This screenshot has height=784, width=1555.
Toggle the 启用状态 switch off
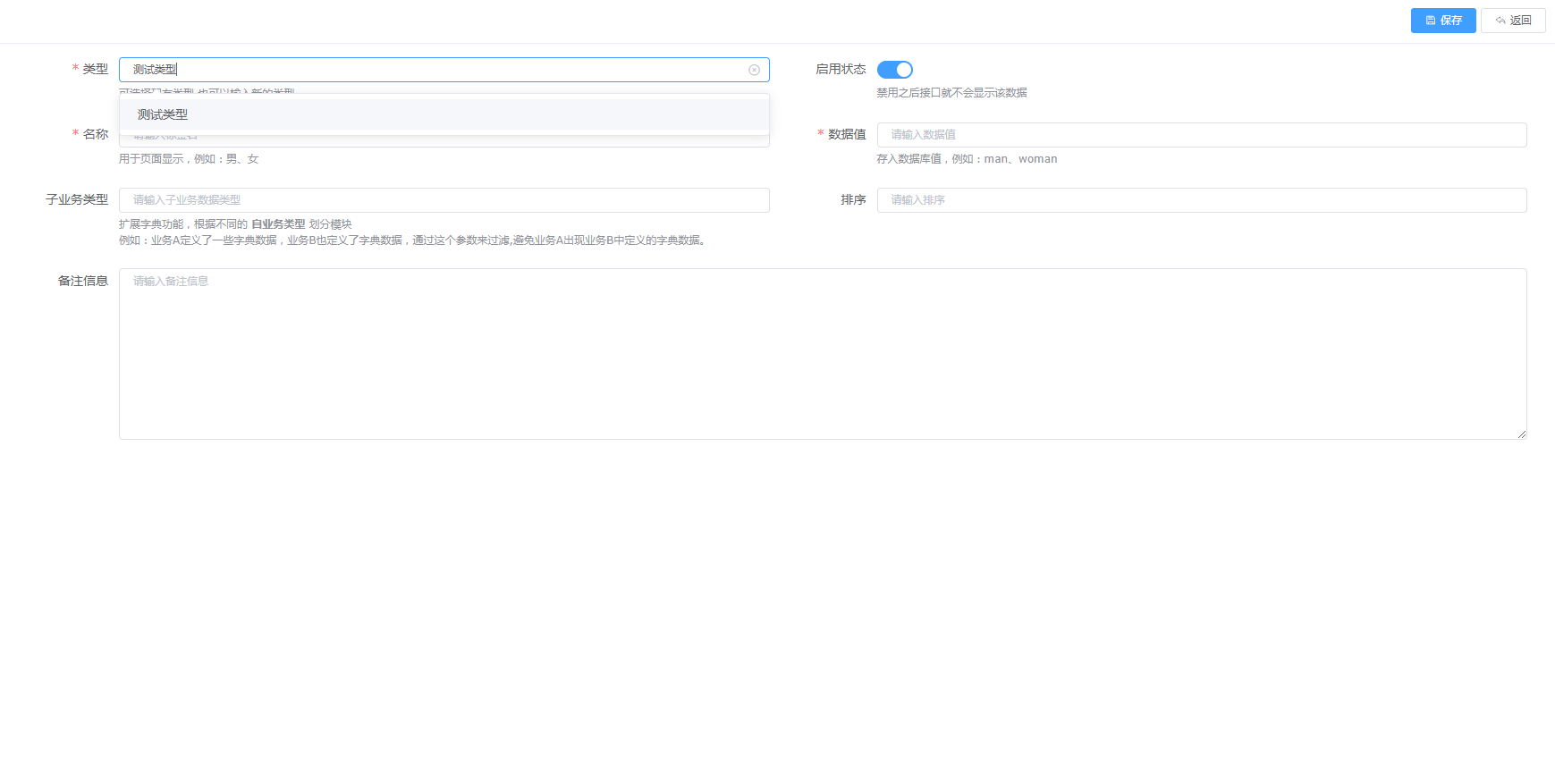click(x=894, y=70)
